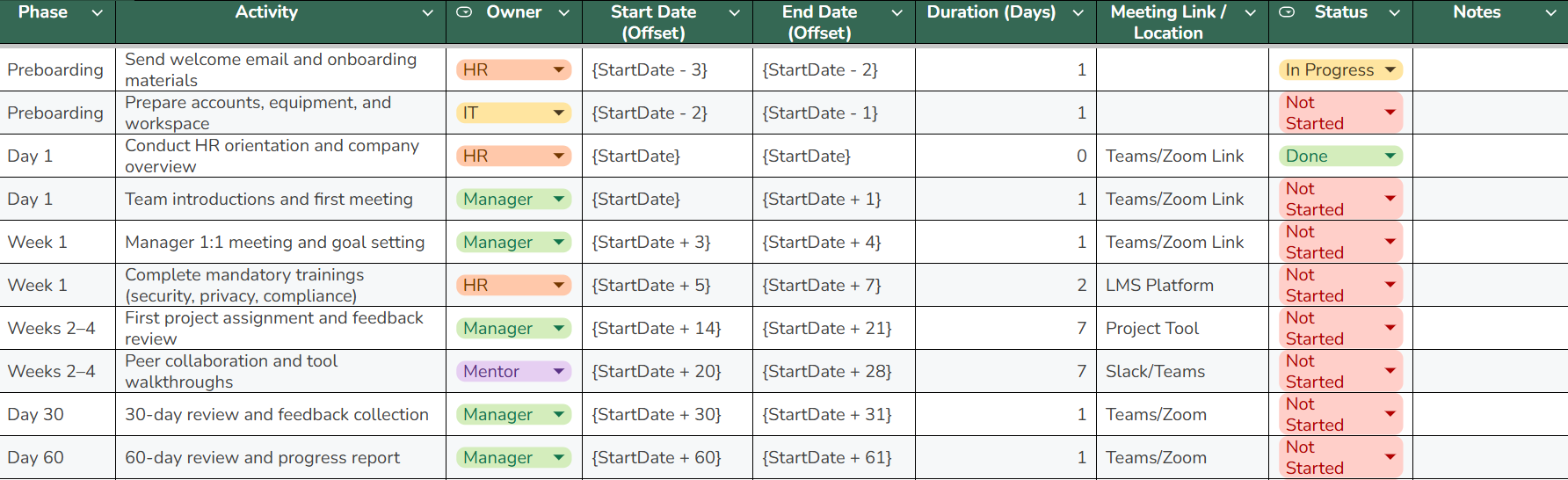
Task: Change the In Progress status chip
Action: coord(1390,69)
